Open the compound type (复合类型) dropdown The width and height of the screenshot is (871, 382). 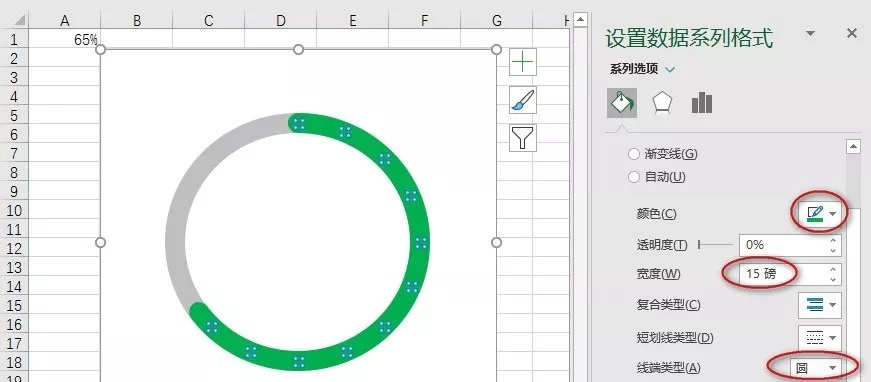pyautogui.click(x=820, y=305)
